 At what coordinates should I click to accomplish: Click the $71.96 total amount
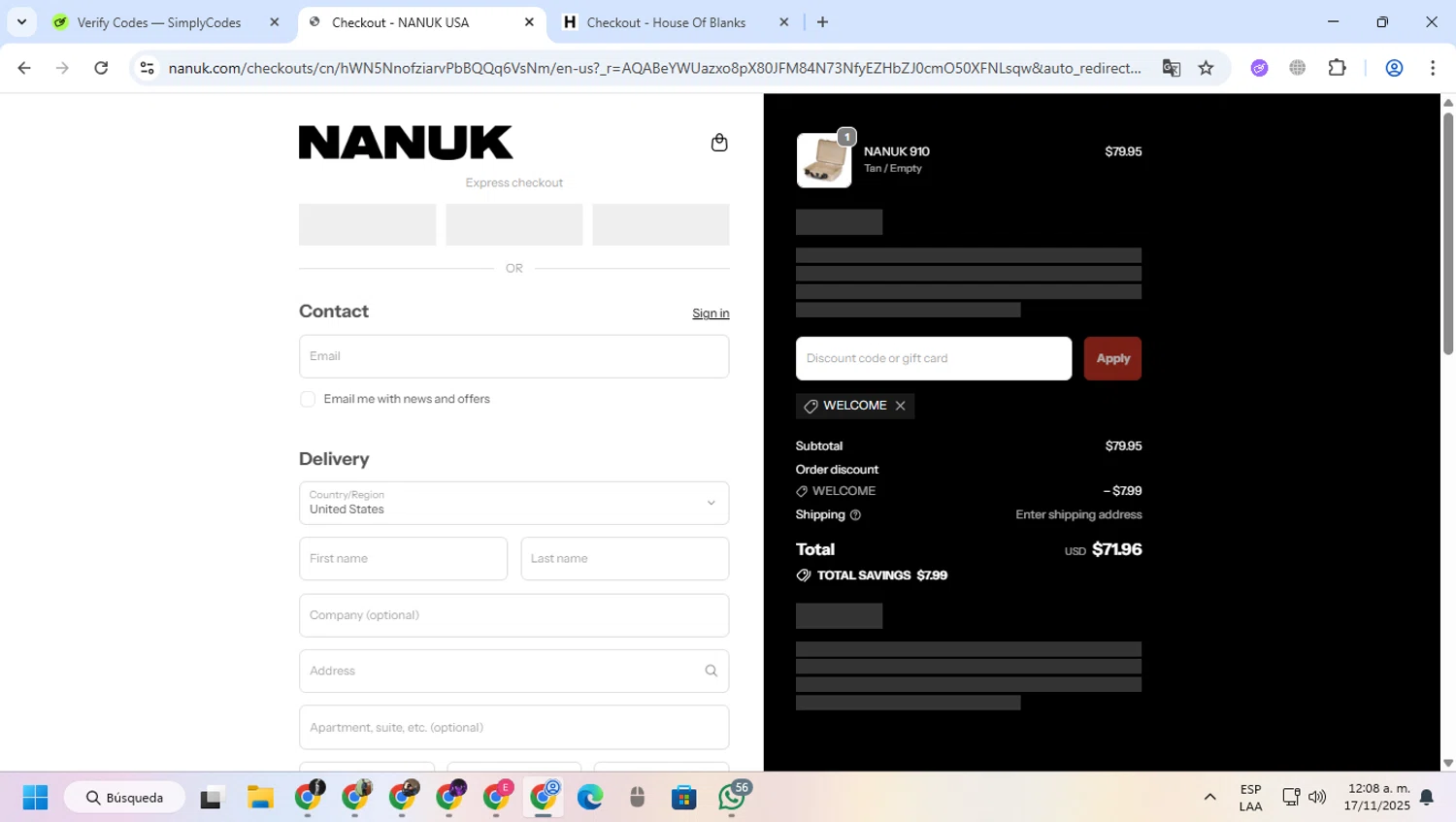pyautogui.click(x=1116, y=549)
